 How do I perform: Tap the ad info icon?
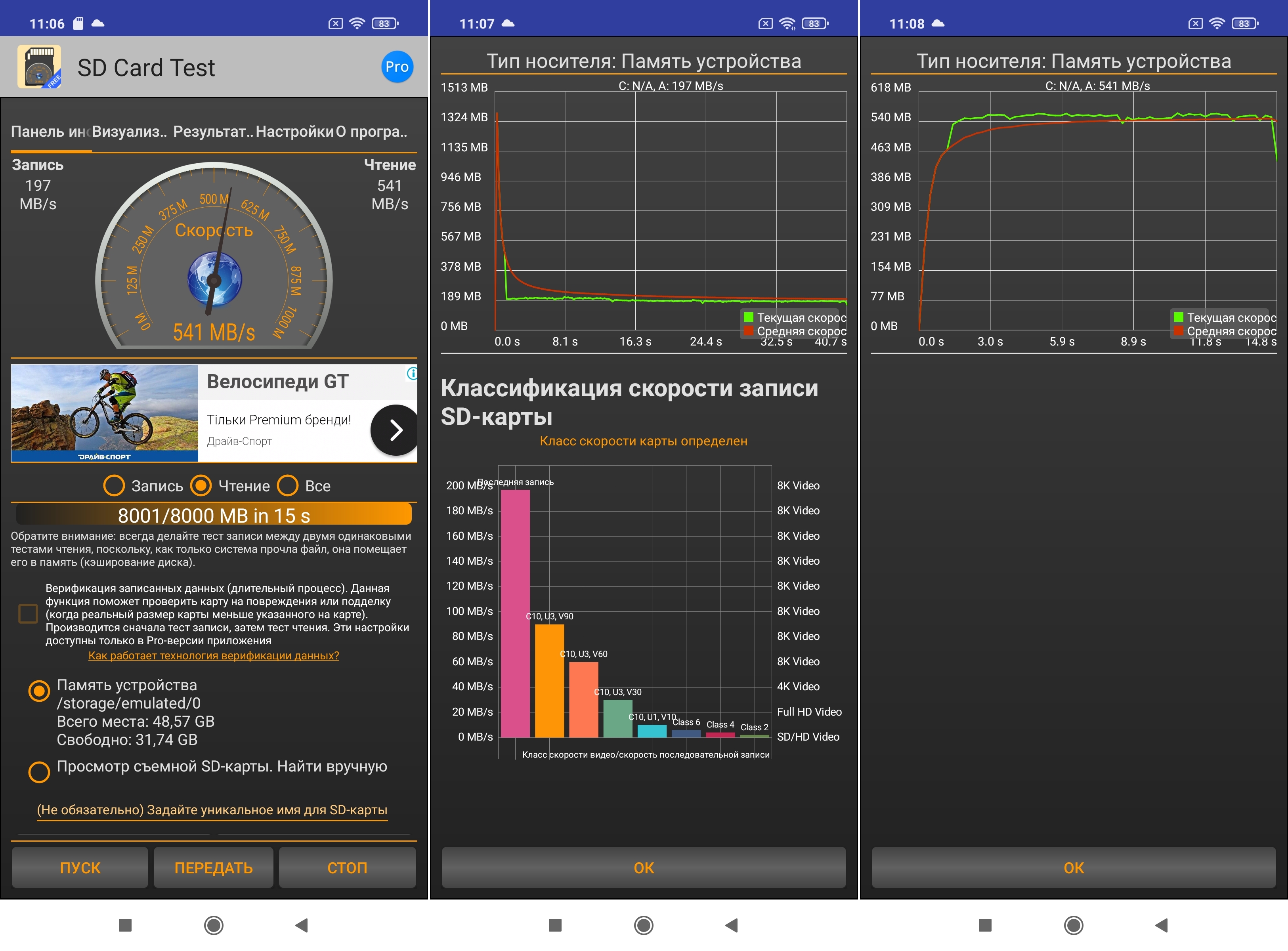tap(412, 374)
